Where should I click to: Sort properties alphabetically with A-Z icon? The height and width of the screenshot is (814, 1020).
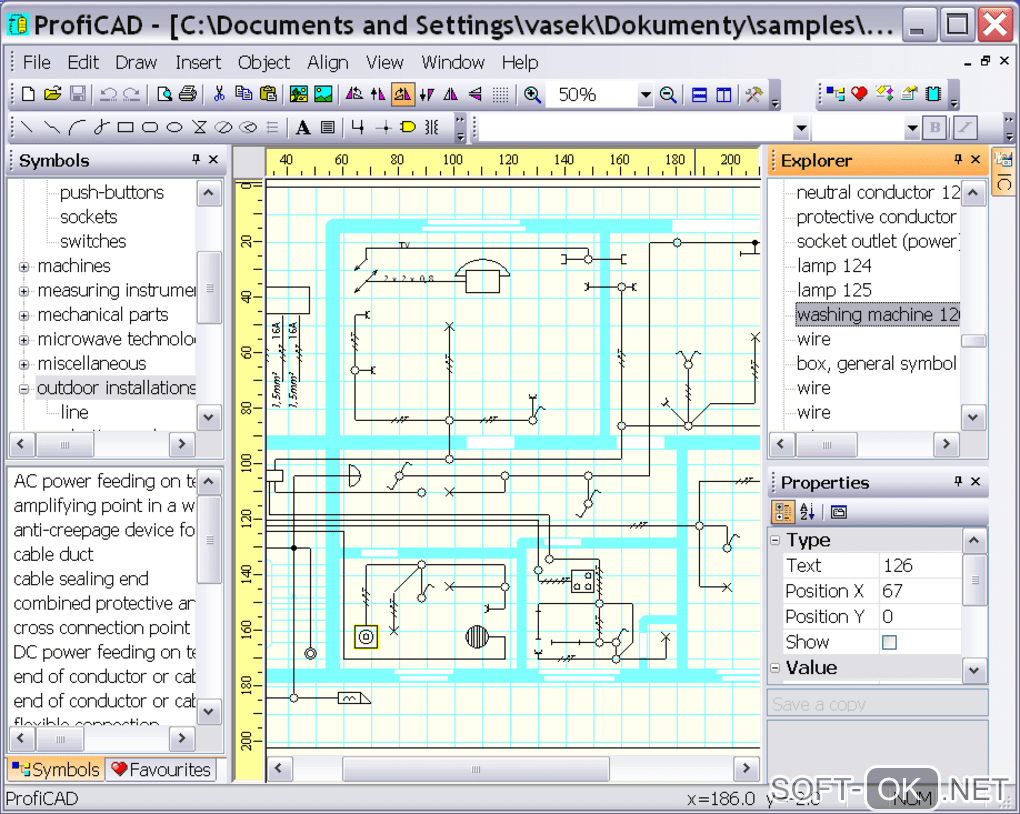coord(808,513)
